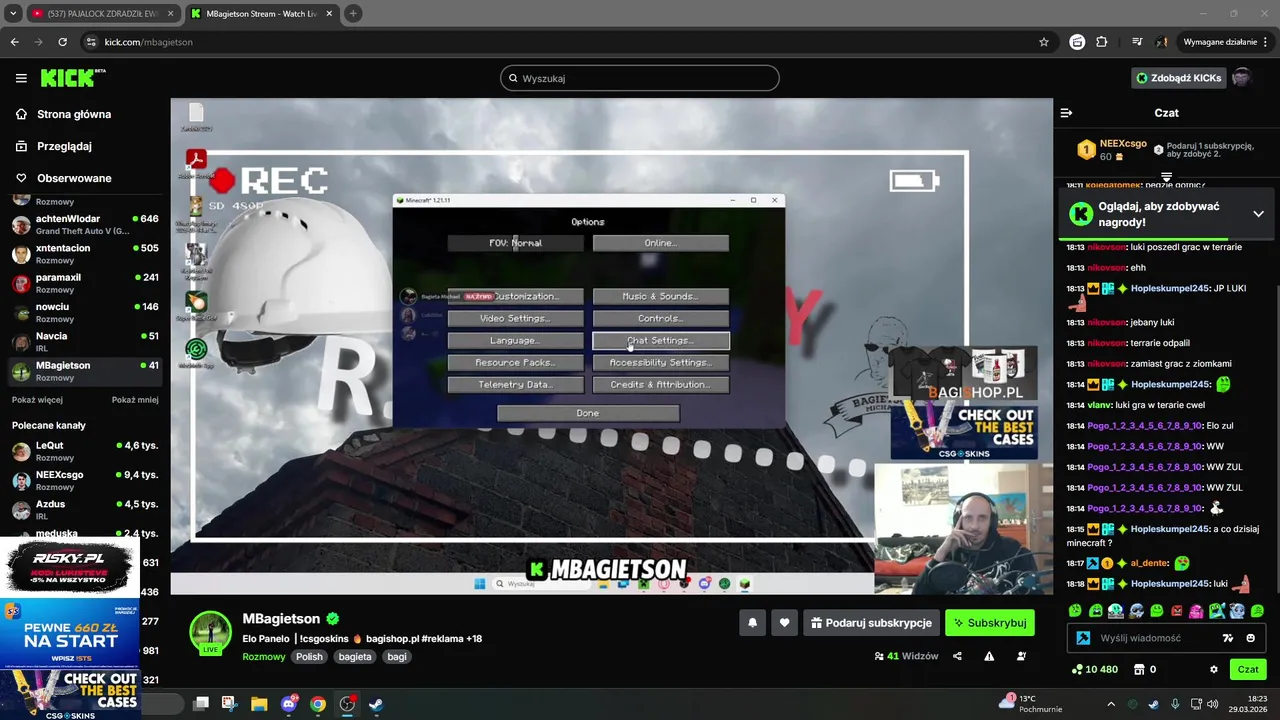The height and width of the screenshot is (720, 1280).
Task: Open the xntentacion channel in sidebar
Action: (84, 254)
